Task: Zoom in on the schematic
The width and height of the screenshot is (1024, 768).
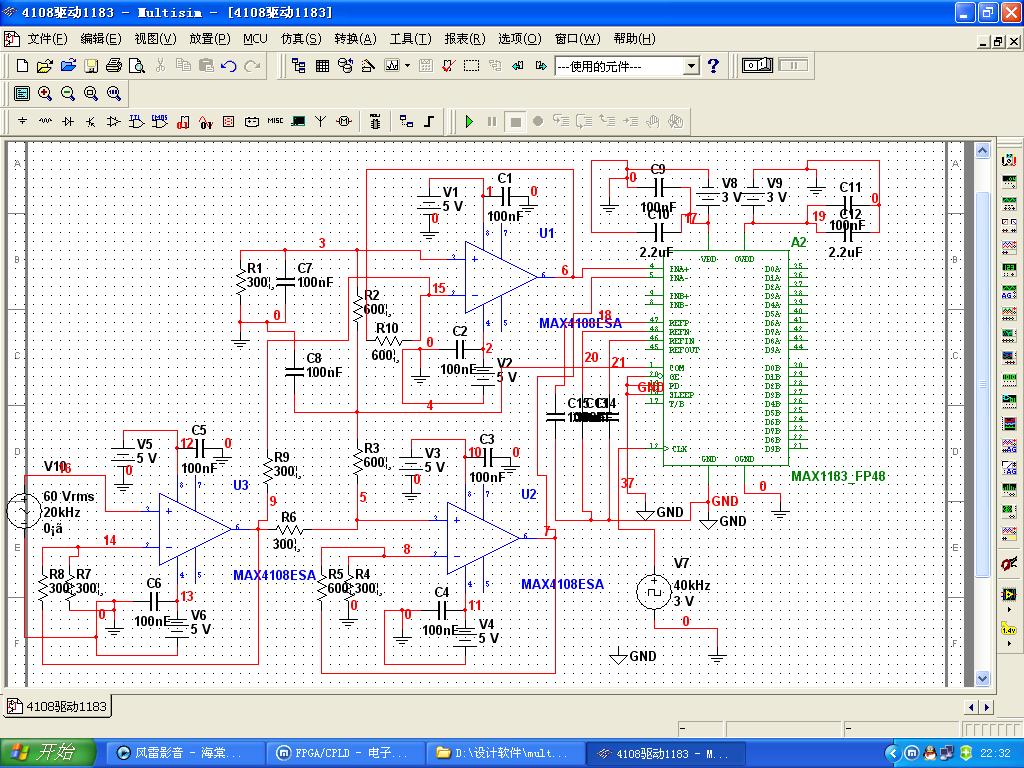Action: point(44,94)
